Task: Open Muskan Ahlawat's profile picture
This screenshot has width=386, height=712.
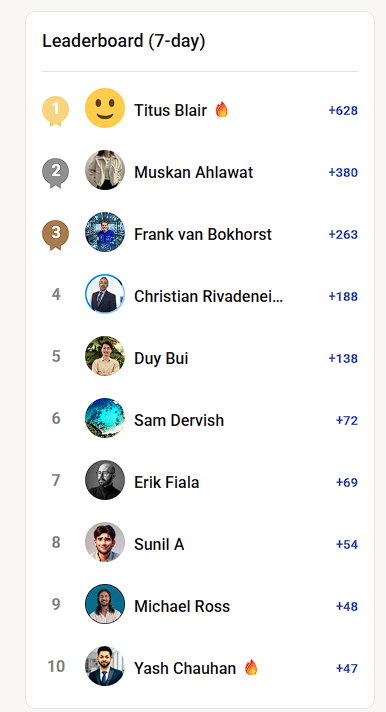Action: (105, 170)
